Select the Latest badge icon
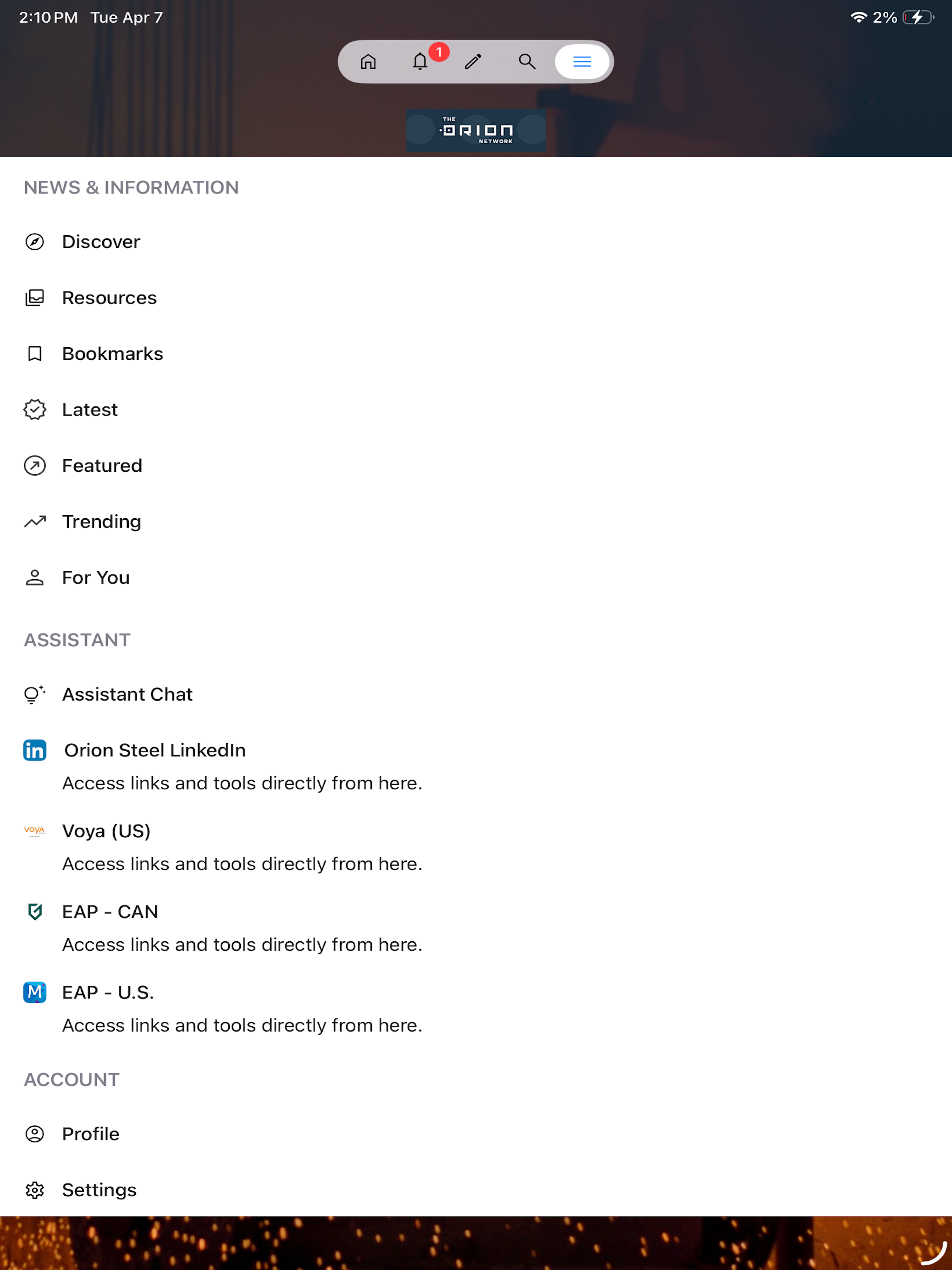The width and height of the screenshot is (952, 1270). pyautogui.click(x=35, y=410)
